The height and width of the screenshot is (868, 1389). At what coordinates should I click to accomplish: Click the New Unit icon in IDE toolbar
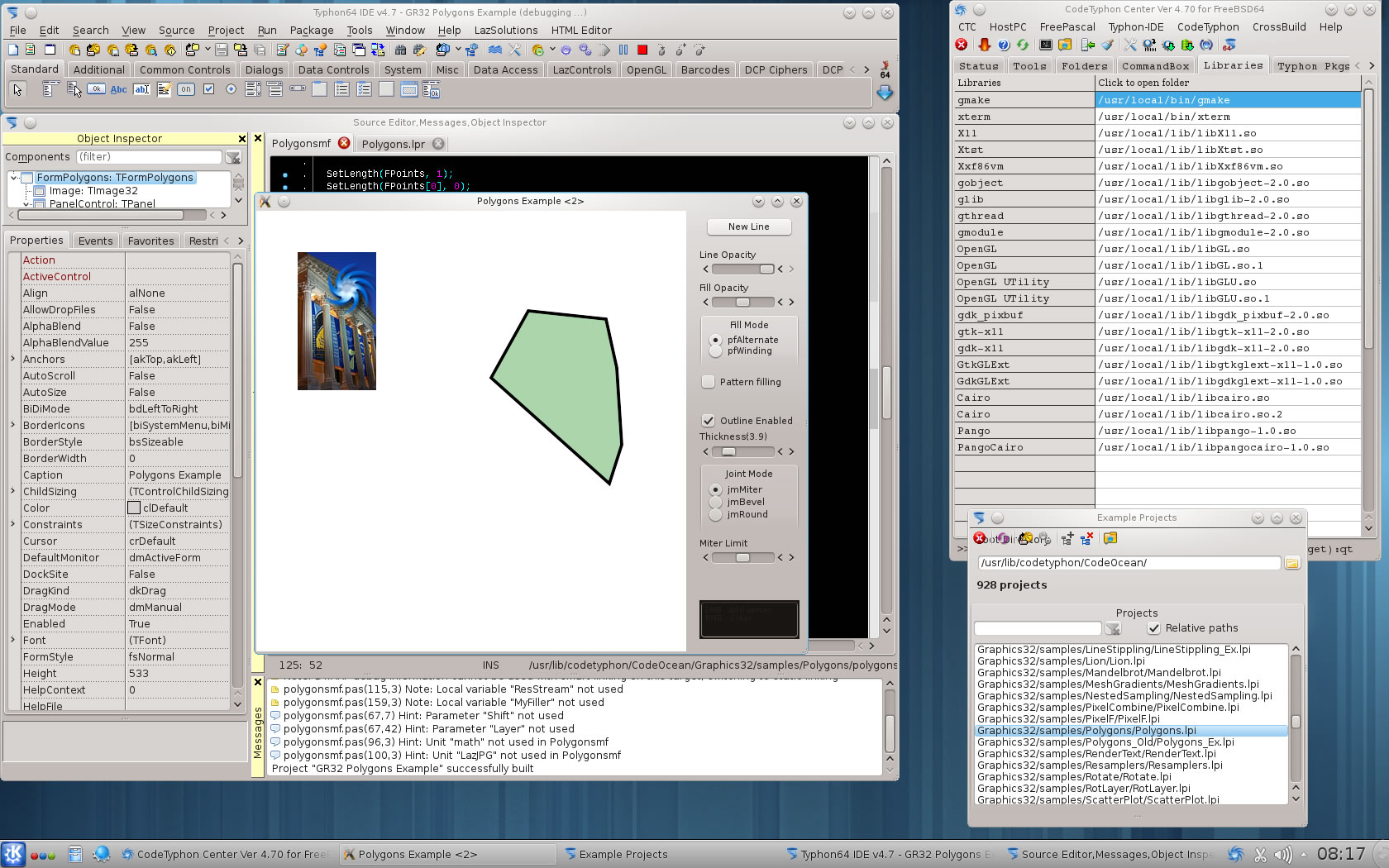[31, 50]
